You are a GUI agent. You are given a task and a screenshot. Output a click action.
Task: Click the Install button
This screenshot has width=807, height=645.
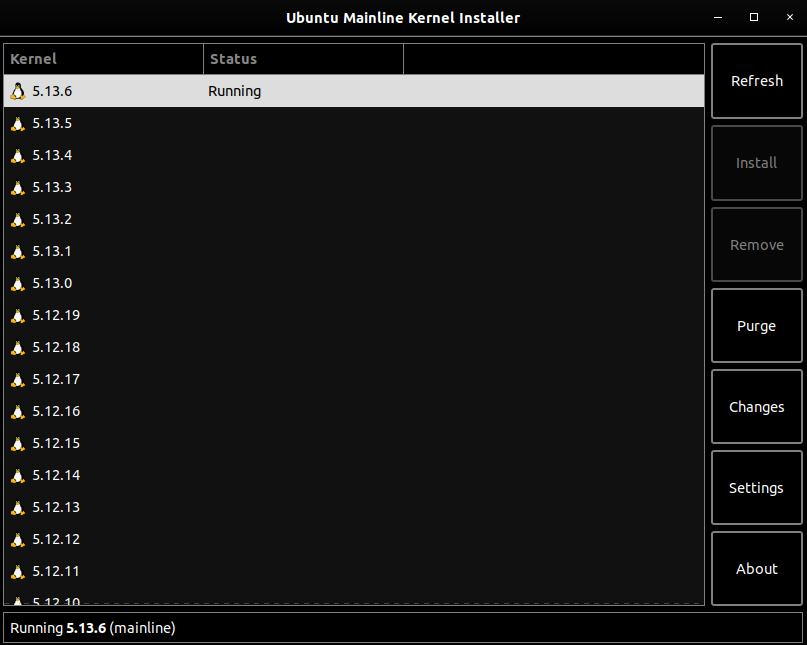tap(757, 163)
